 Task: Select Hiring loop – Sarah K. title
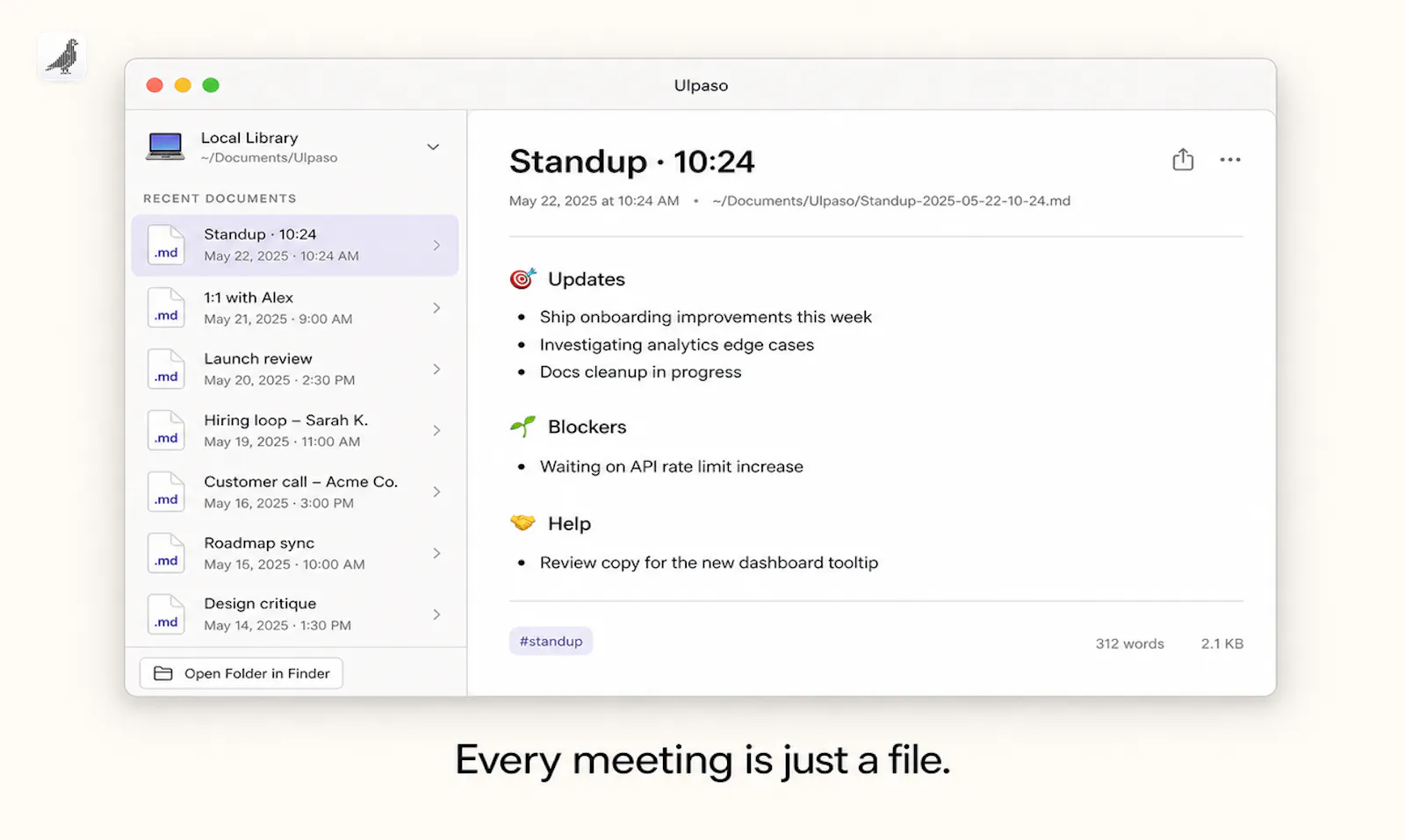286,420
